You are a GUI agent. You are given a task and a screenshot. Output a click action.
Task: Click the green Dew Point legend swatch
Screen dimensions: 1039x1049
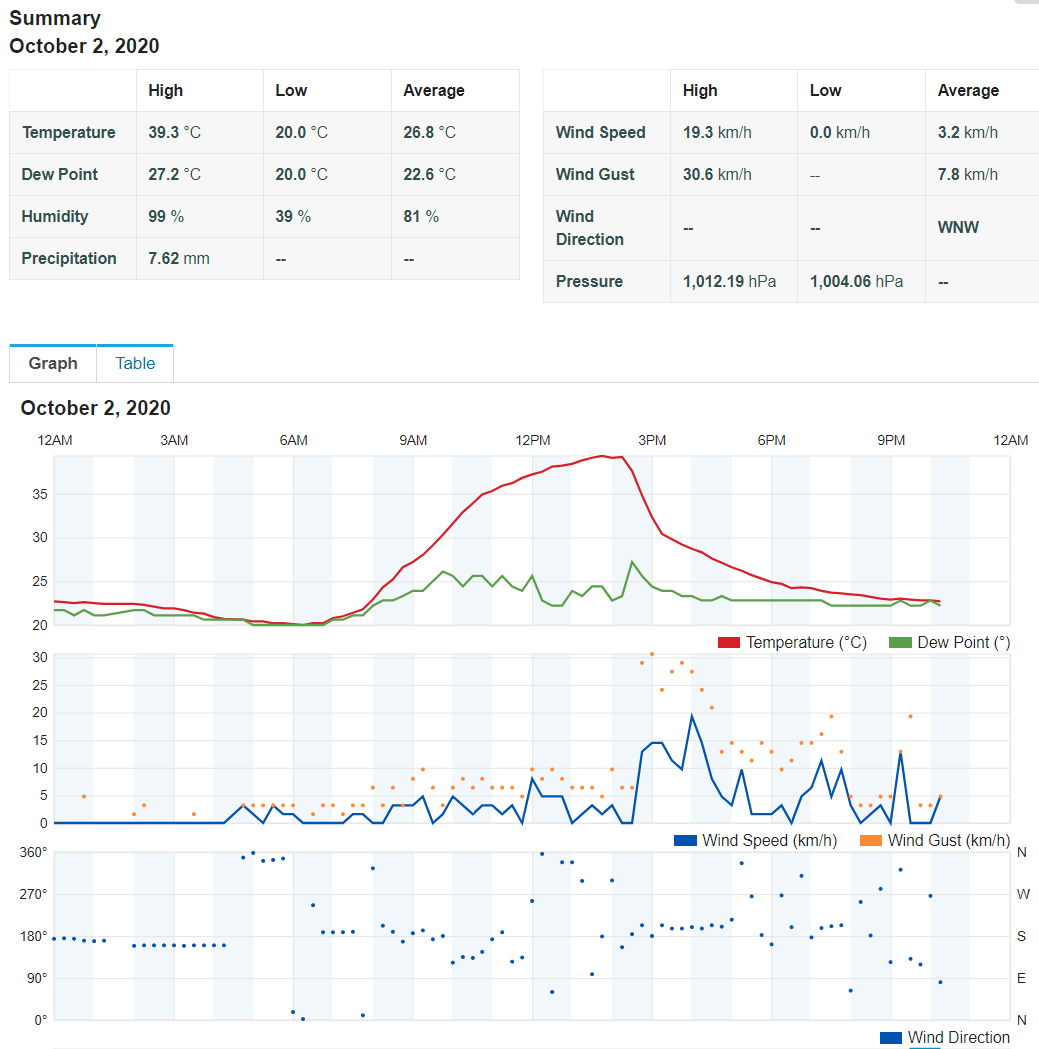click(900, 643)
